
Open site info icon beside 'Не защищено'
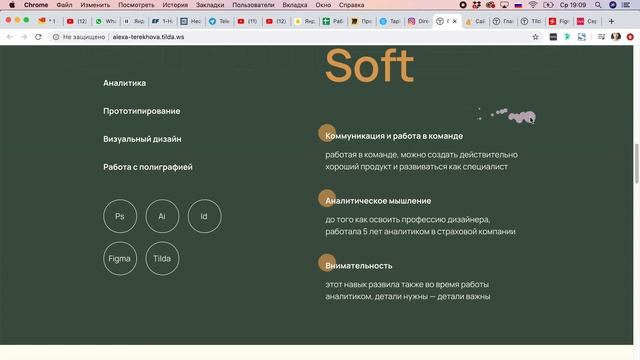[x=56, y=37]
